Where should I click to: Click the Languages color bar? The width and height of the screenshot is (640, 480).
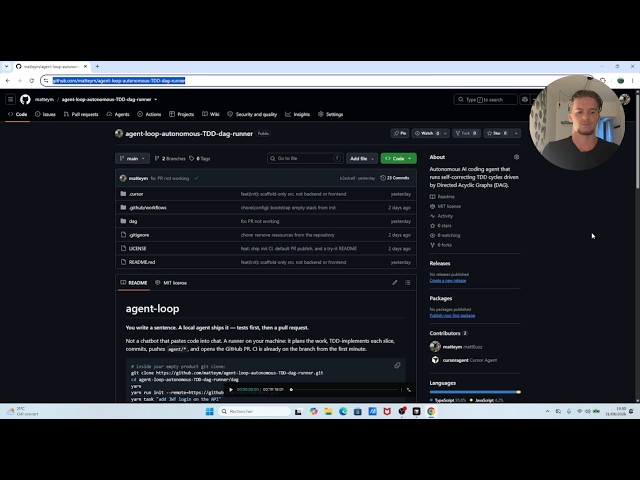pos(475,392)
